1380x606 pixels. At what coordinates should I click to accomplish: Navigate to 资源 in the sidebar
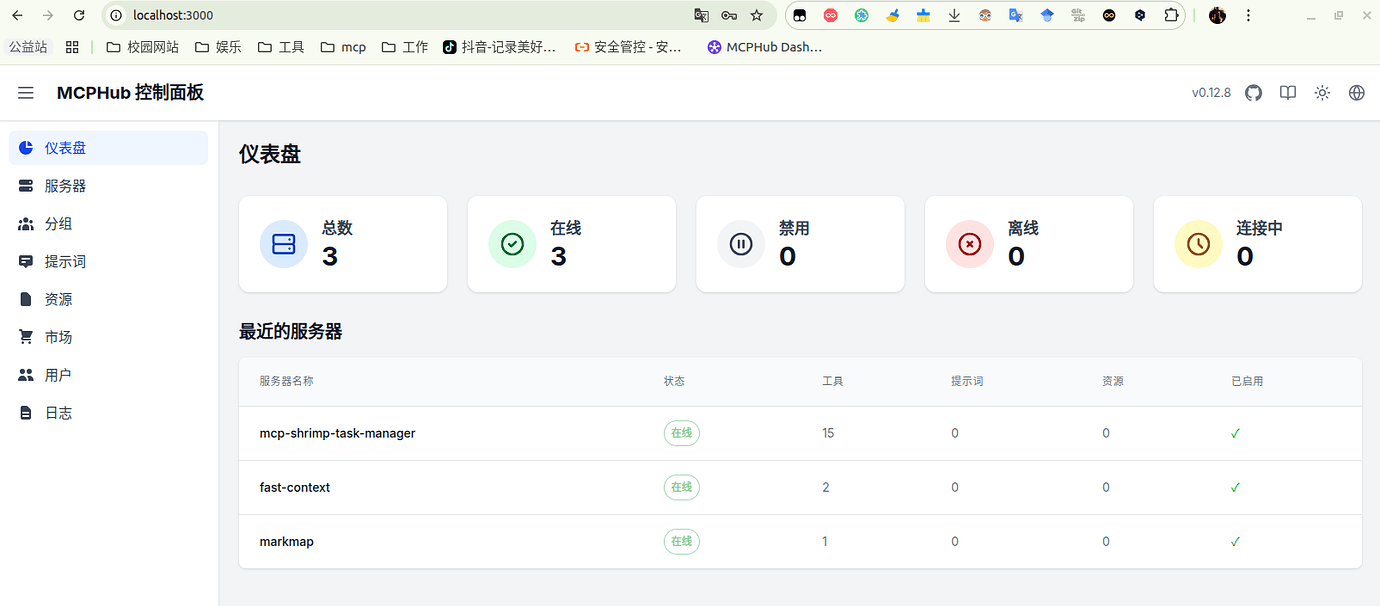point(108,300)
